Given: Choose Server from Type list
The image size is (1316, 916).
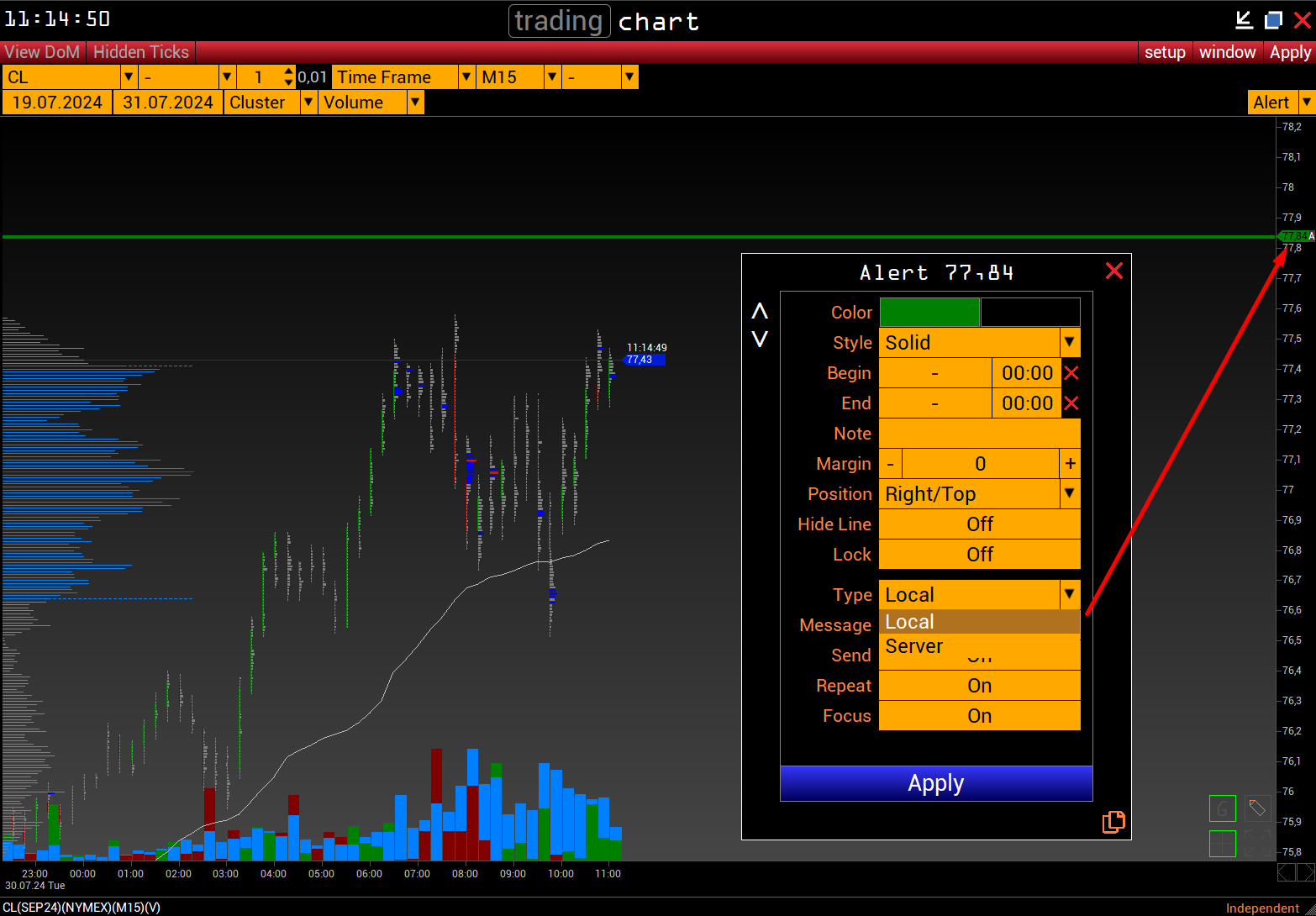Looking at the screenshot, I should click(x=914, y=646).
